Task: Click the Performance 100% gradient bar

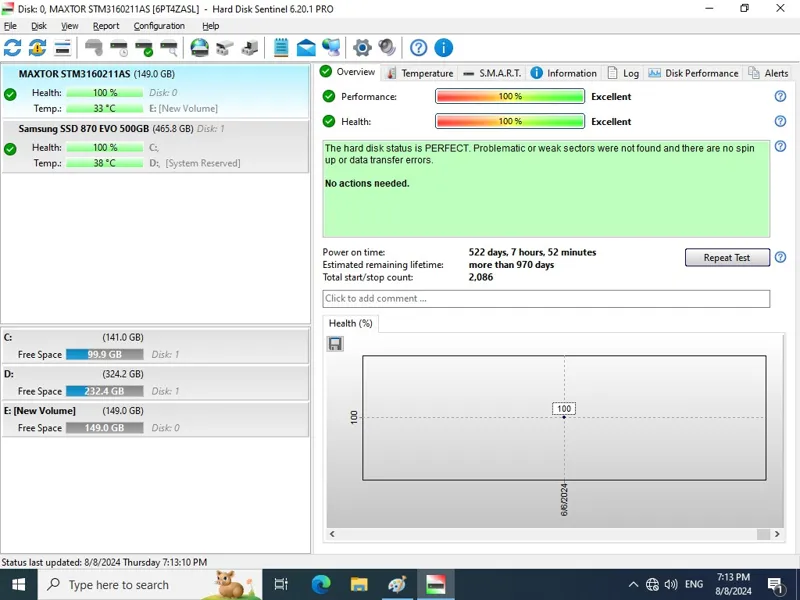Action: tap(510, 96)
